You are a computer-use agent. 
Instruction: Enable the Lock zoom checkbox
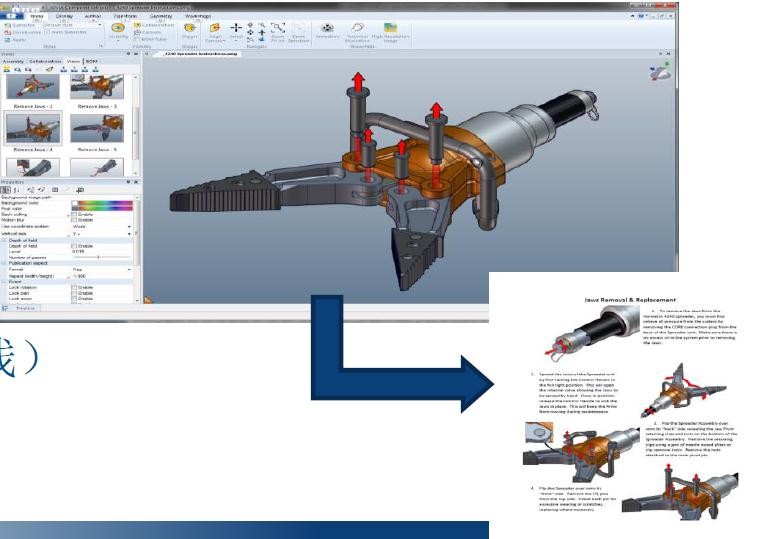tap(74, 299)
